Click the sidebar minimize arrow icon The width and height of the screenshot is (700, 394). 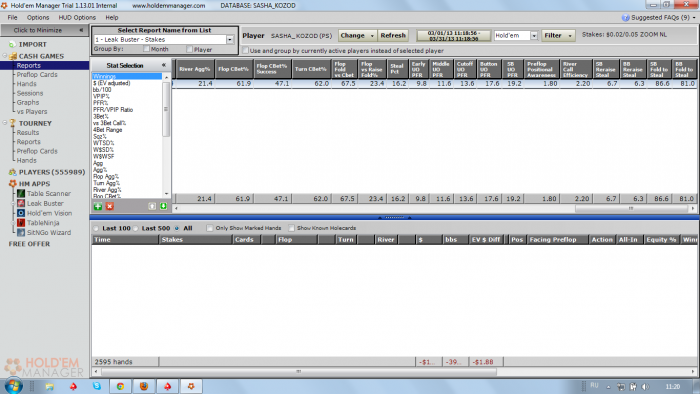tap(81, 30)
